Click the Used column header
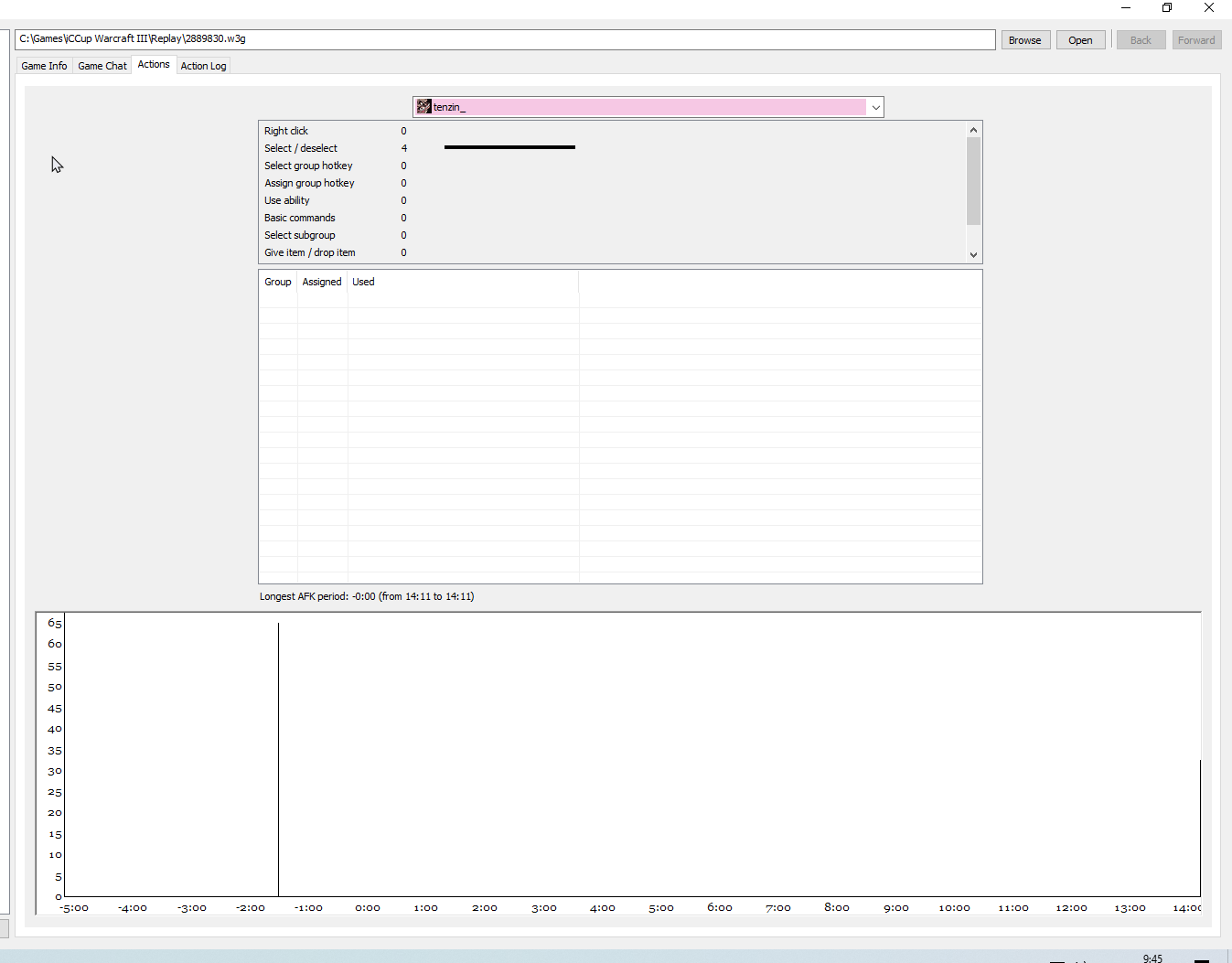This screenshot has height=963, width=1232. 463,282
